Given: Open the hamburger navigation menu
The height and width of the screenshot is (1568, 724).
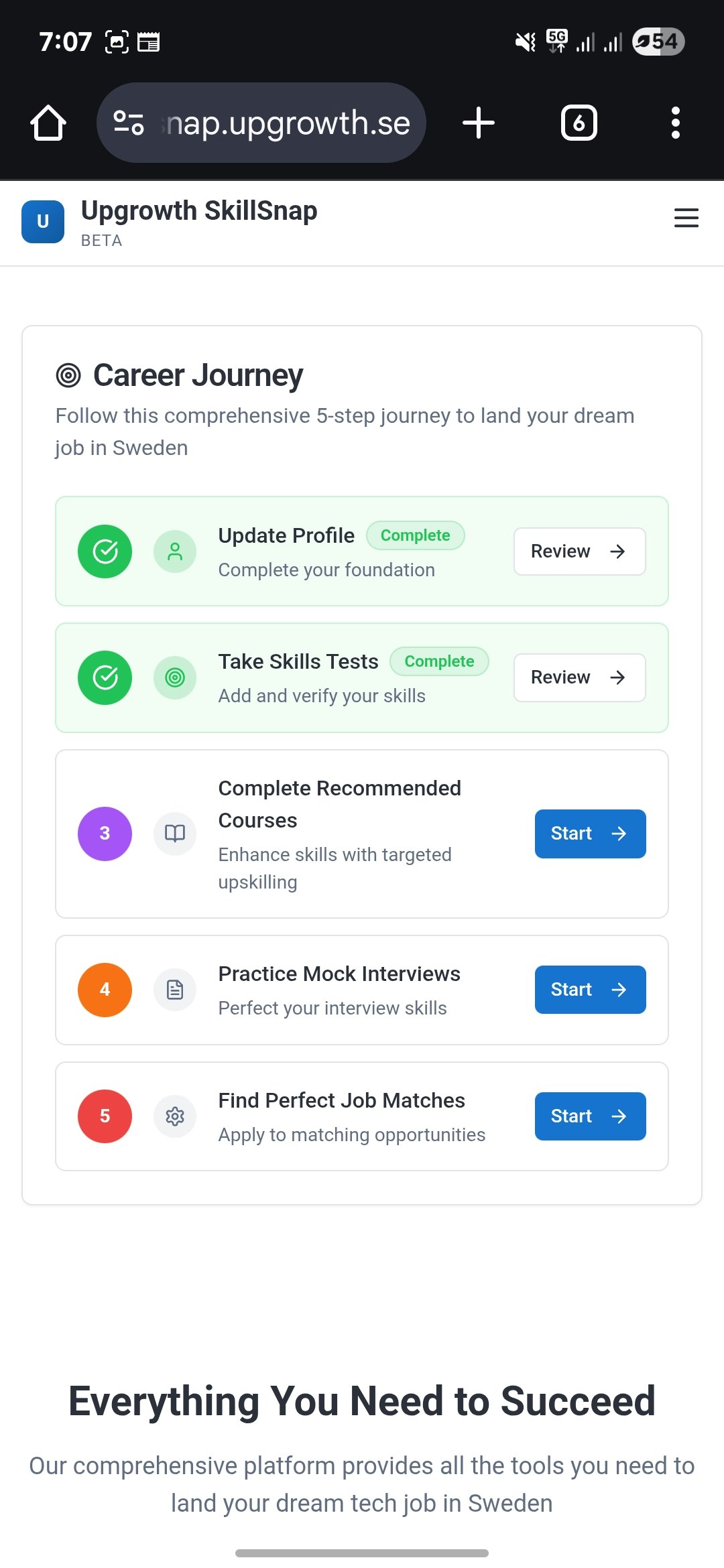Looking at the screenshot, I should 686,218.
